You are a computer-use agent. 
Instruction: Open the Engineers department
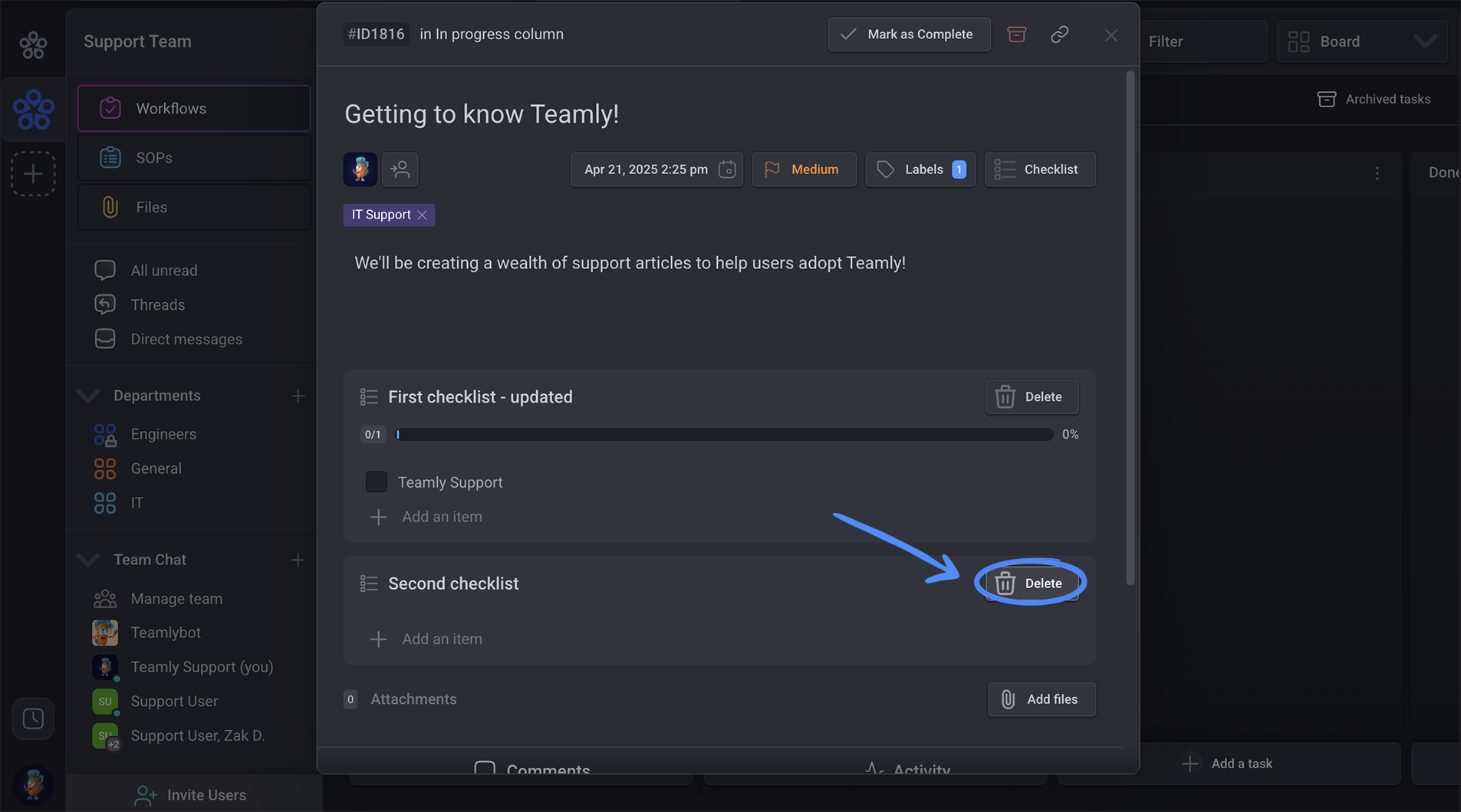(163, 435)
